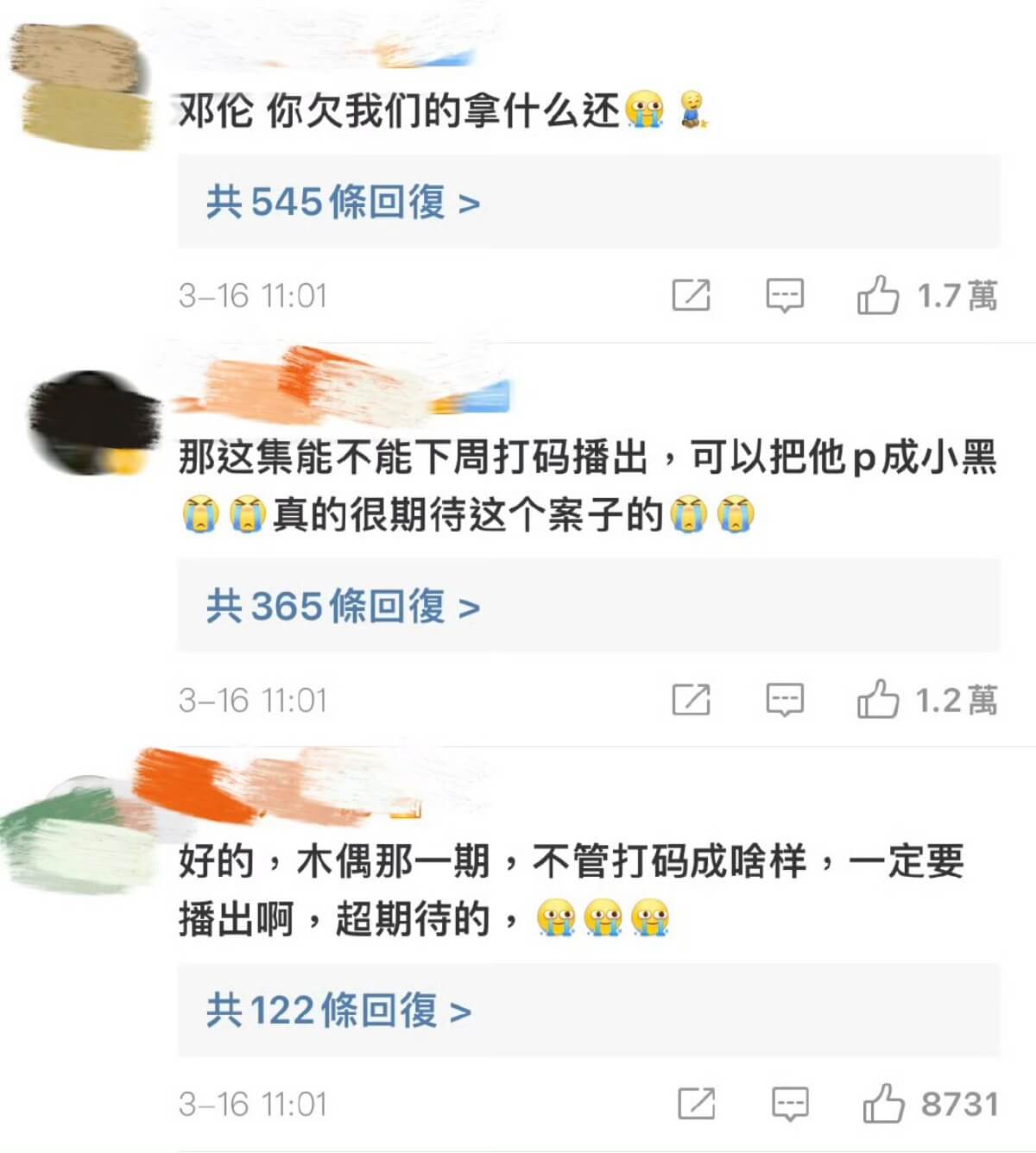
Task: Like the comment with 1.2萬 likes
Action: coord(877,700)
